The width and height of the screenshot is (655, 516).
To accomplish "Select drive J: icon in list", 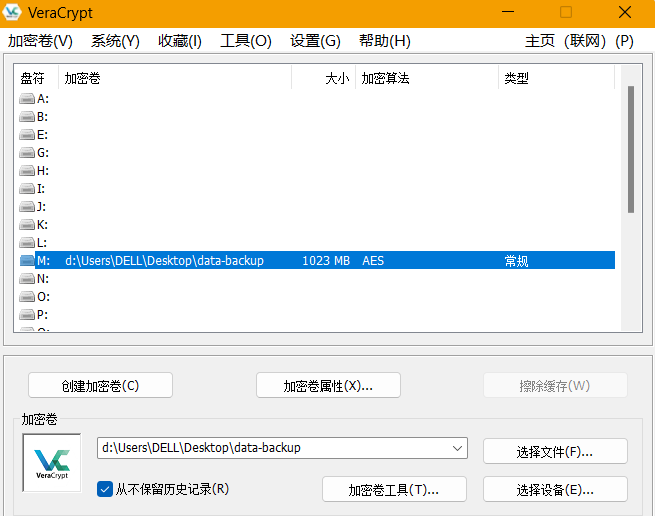I will pos(27,207).
